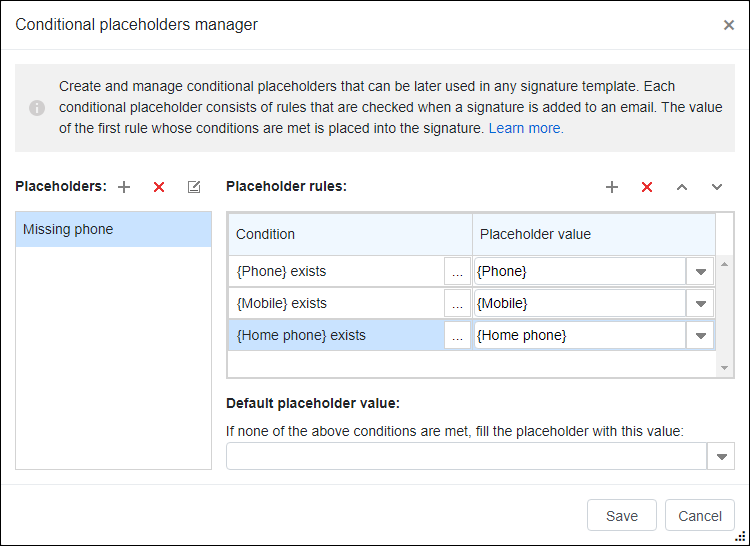750x546 pixels.
Task: Rename placeholder with the edit icon
Action: (x=194, y=187)
